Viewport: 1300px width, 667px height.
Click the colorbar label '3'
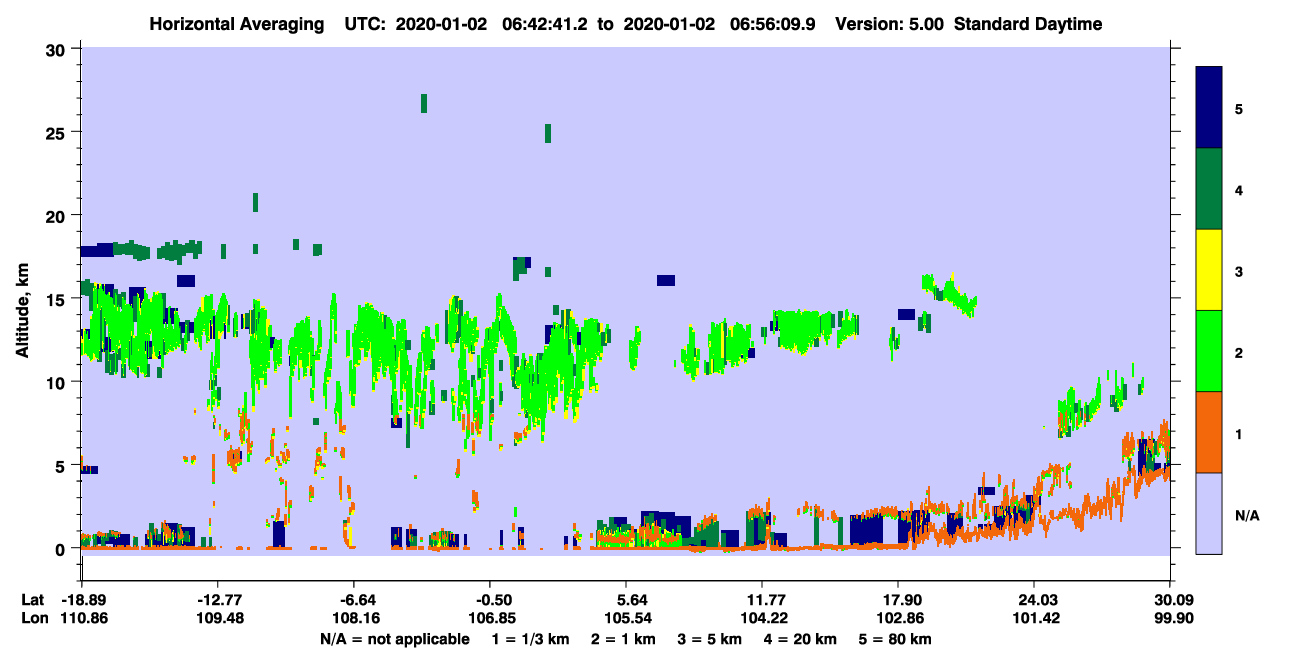pyautogui.click(x=1239, y=271)
